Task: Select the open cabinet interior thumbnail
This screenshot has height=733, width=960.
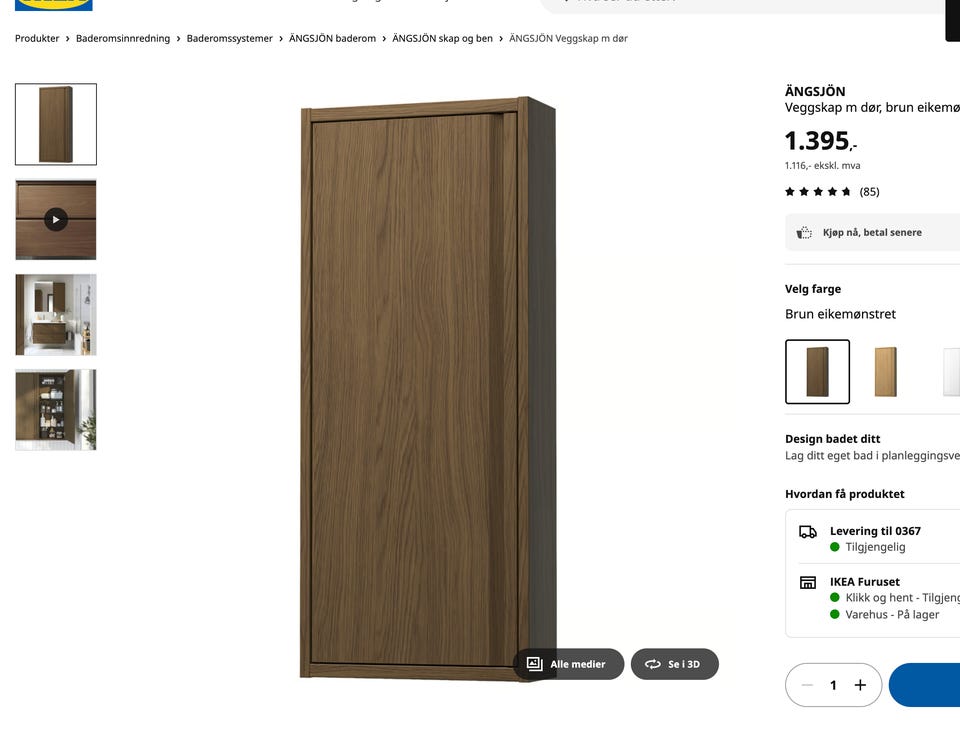Action: pyautogui.click(x=56, y=410)
